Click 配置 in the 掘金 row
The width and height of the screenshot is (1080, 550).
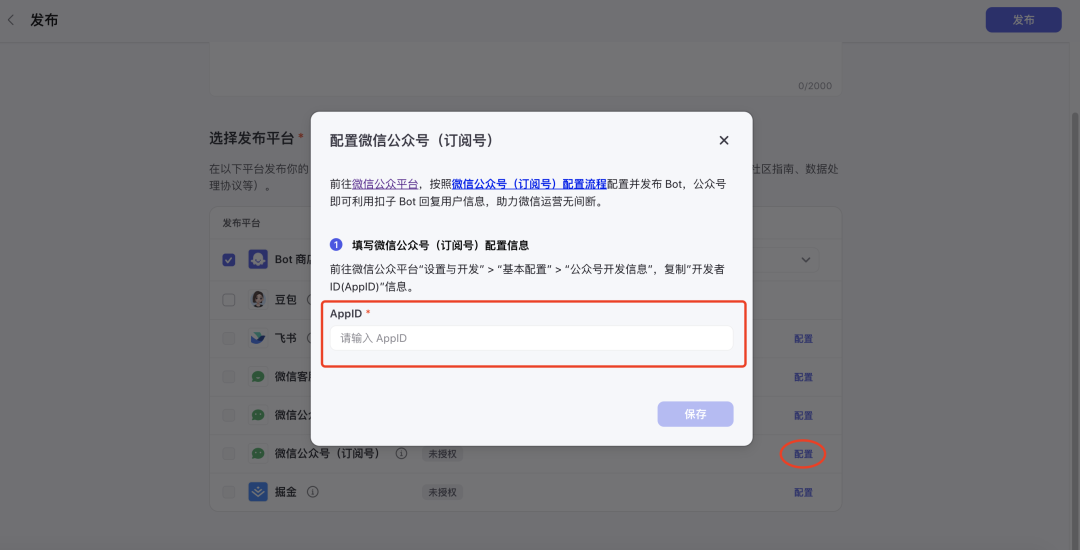click(x=803, y=493)
